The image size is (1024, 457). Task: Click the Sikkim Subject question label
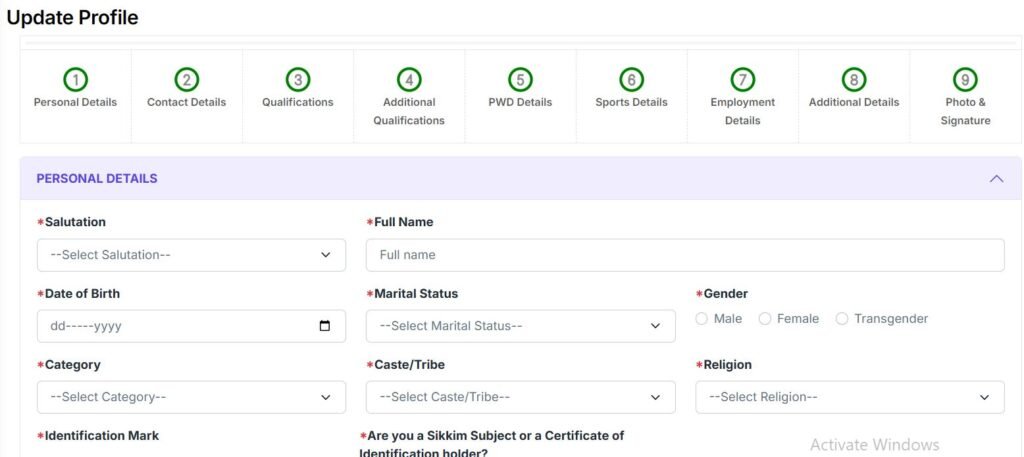492,443
